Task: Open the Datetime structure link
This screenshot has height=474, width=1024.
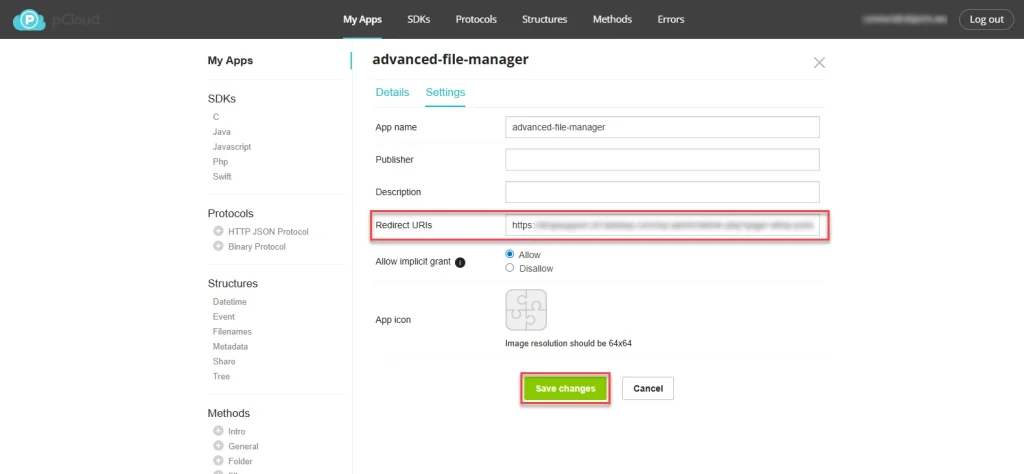Action: tap(230, 302)
